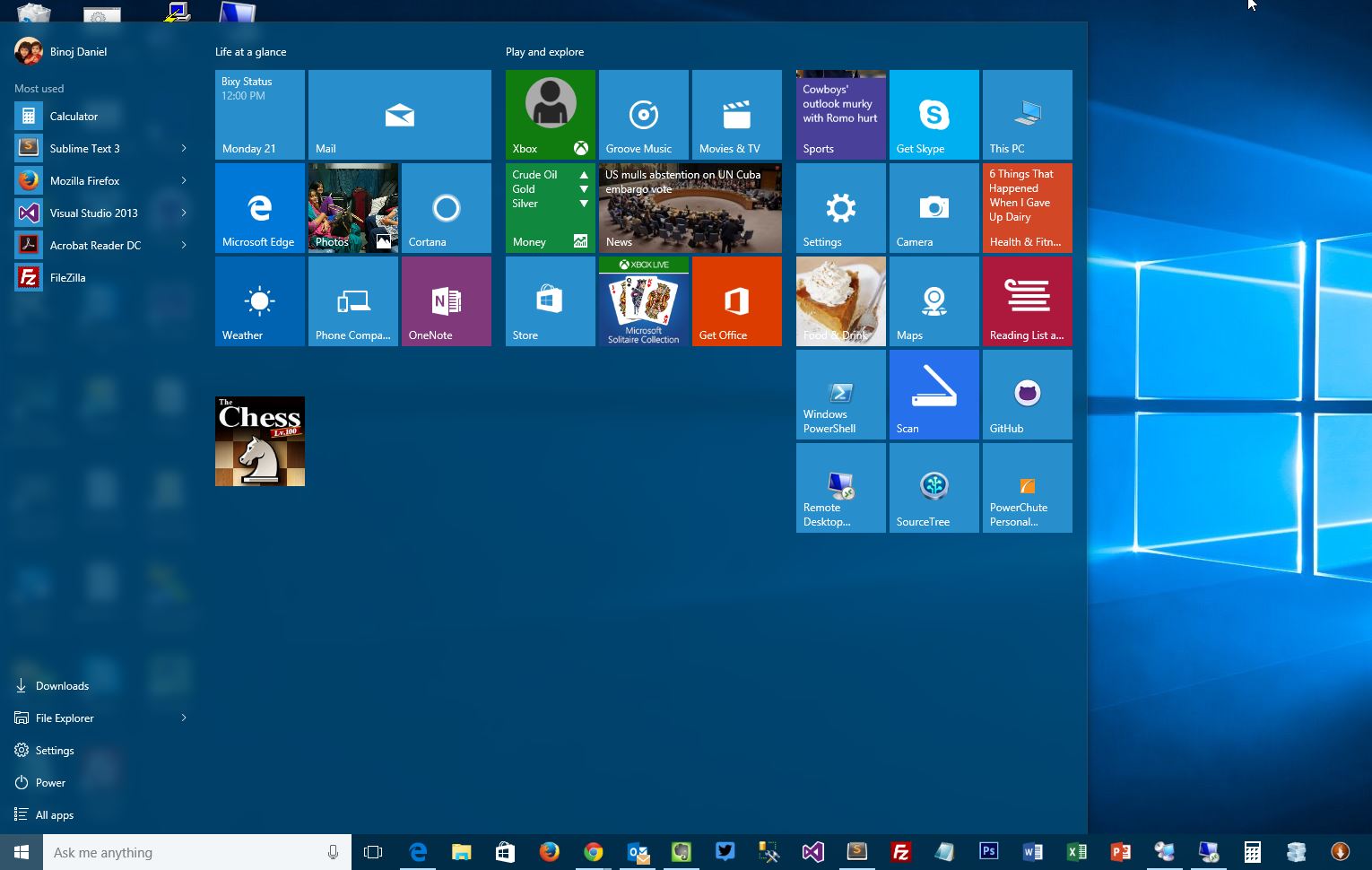
Task: Open the Phone Companion tile
Action: pyautogui.click(x=353, y=301)
